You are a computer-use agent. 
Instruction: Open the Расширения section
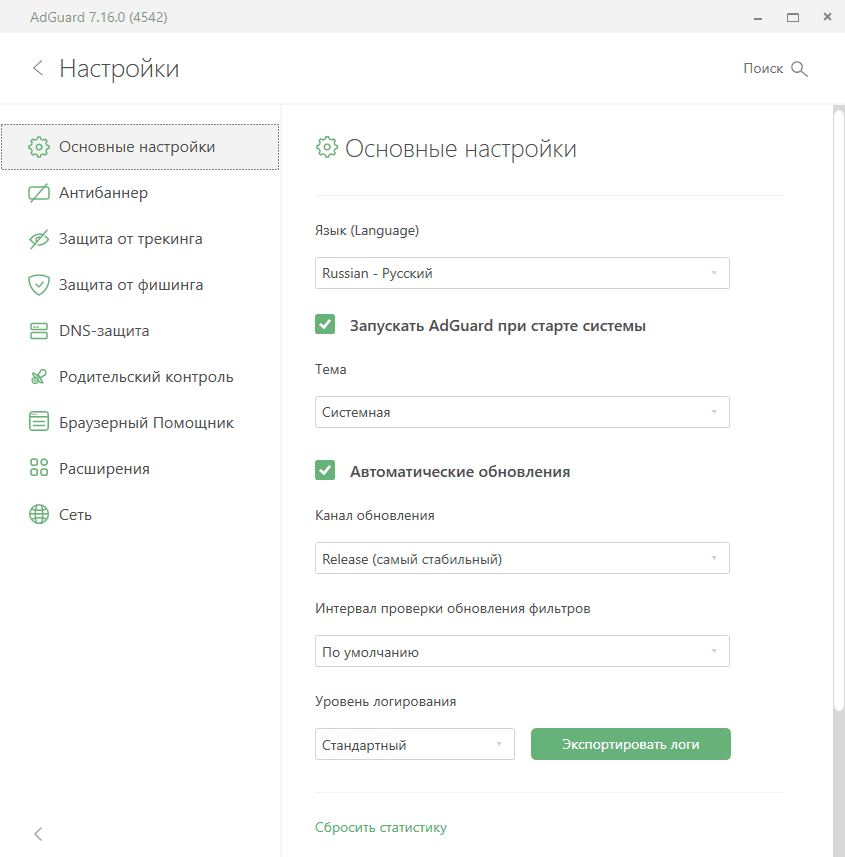click(140, 468)
